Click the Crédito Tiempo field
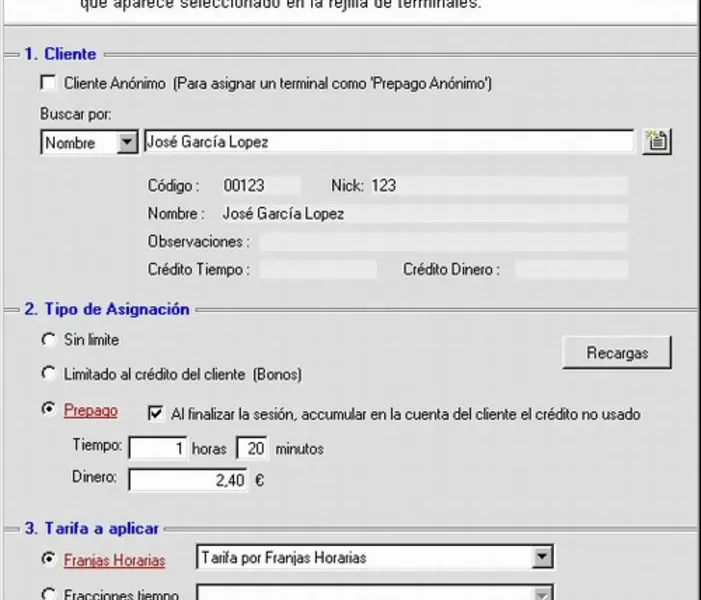Image resolution: width=701 pixels, height=600 pixels. 318,270
